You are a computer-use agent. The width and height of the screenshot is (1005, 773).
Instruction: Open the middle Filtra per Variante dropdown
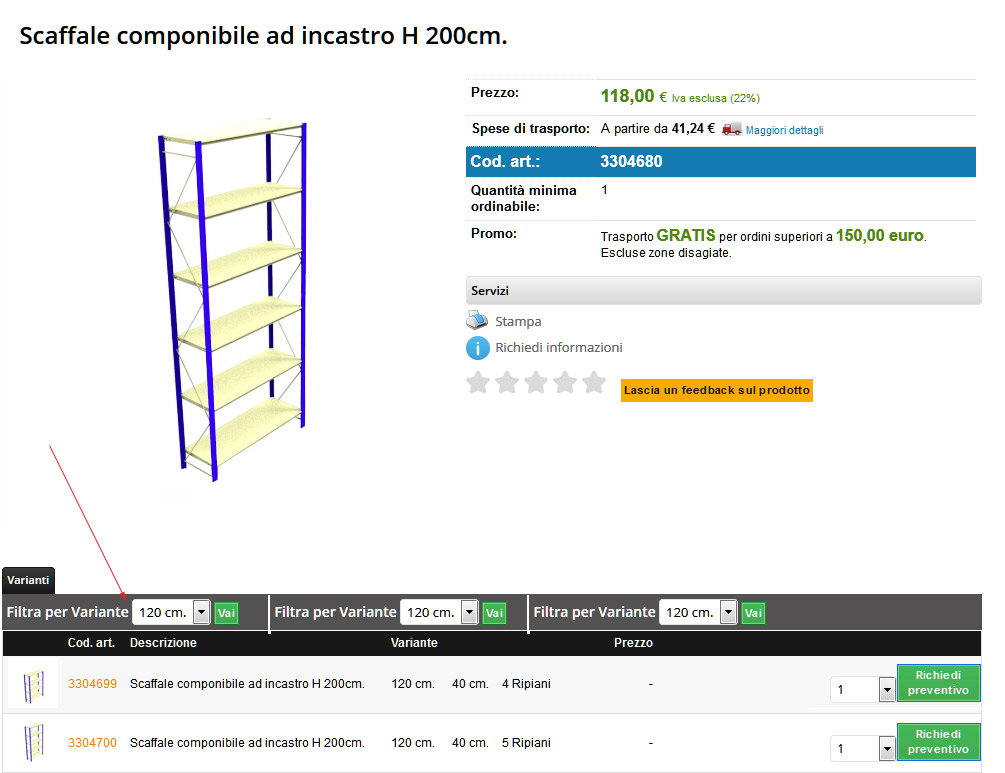click(x=468, y=612)
